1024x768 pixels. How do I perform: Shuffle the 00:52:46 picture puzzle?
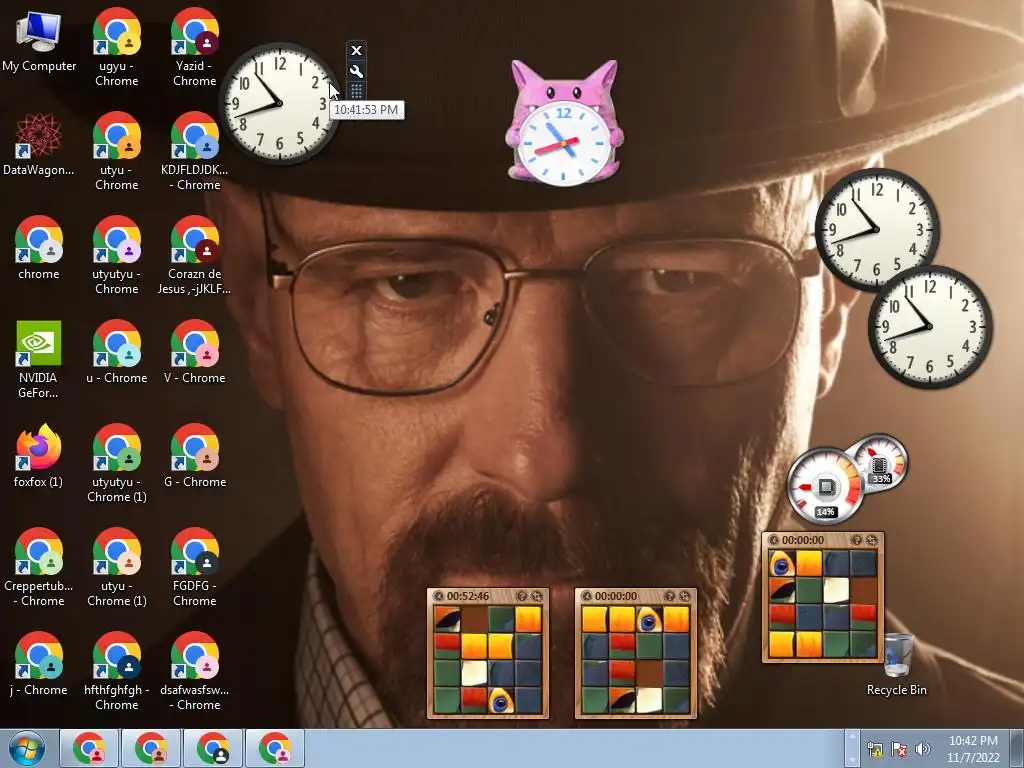(537, 596)
